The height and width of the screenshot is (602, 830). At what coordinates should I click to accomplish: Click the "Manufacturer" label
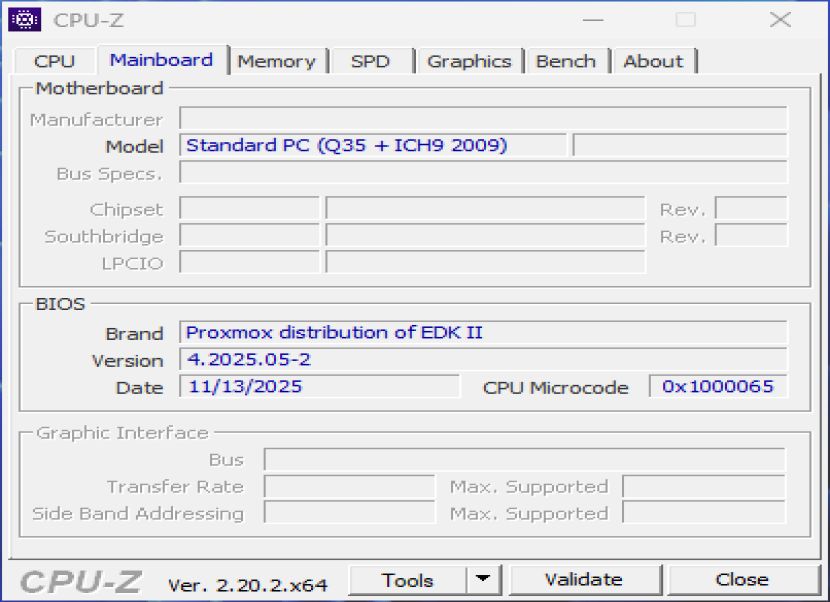96,120
